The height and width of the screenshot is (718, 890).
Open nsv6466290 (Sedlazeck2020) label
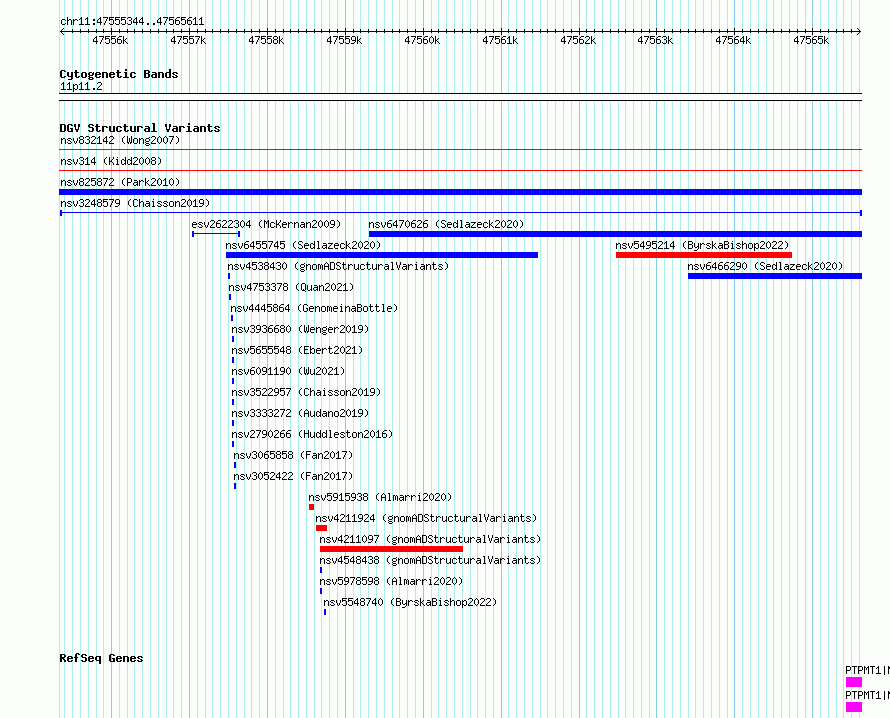[765, 266]
